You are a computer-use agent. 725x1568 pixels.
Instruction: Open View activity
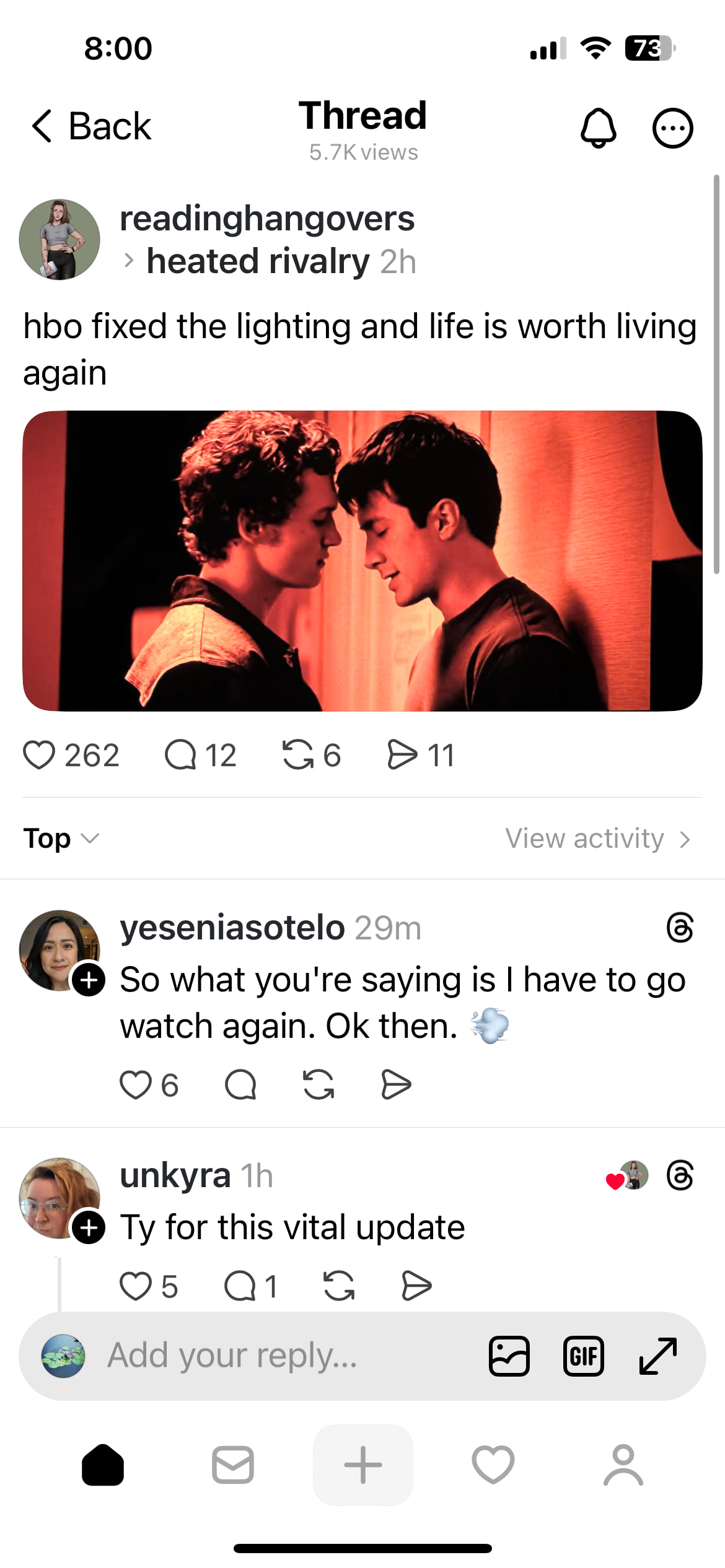[x=597, y=838]
